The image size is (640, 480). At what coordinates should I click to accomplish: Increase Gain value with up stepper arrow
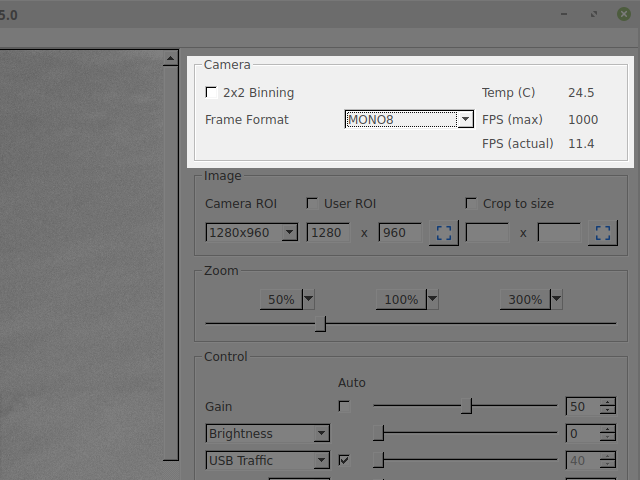[608, 402]
